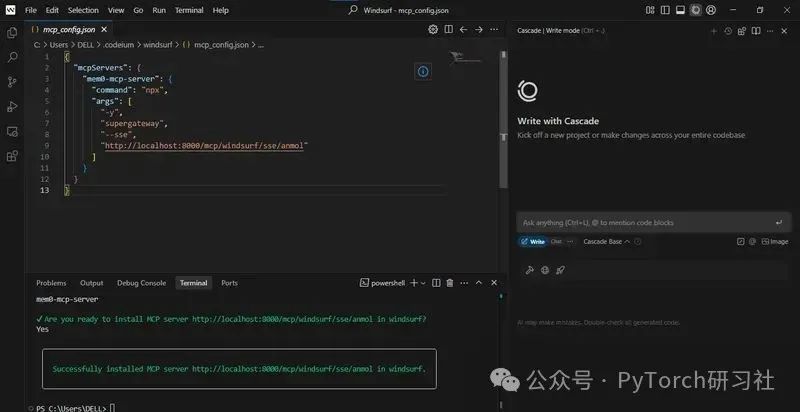This screenshot has height=412, width=800.
Task: Start a new Cascade conversation with plus
Action: 714,31
